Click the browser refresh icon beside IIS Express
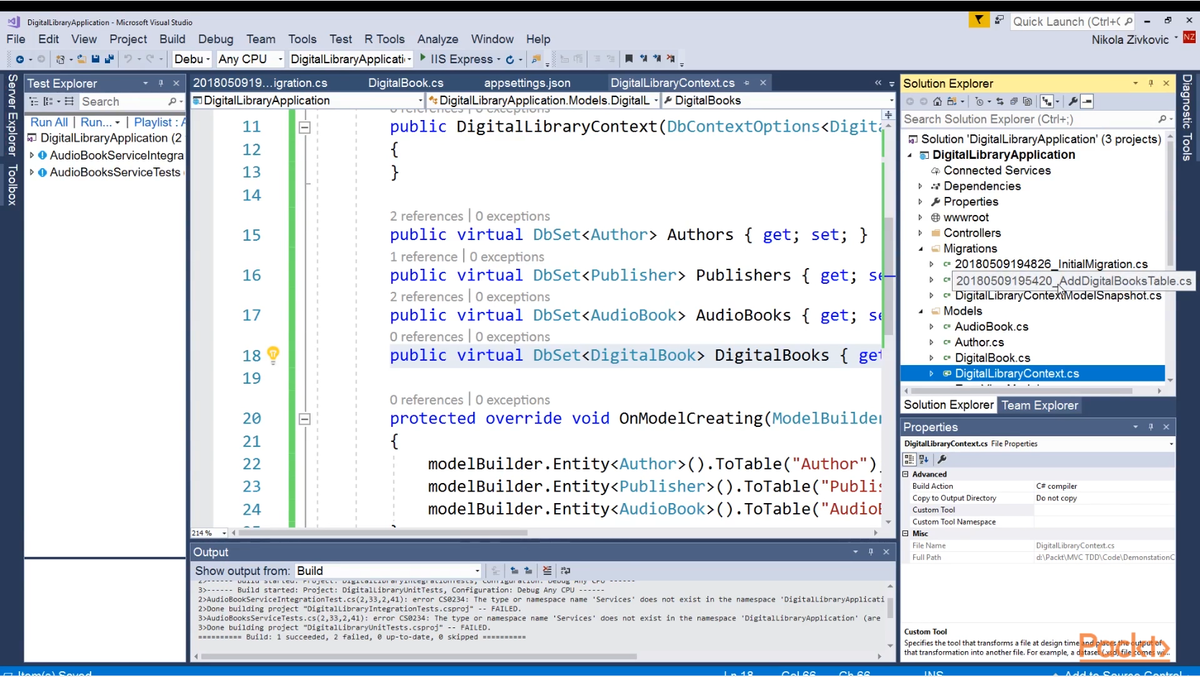This screenshot has height=677, width=1200. 509,60
